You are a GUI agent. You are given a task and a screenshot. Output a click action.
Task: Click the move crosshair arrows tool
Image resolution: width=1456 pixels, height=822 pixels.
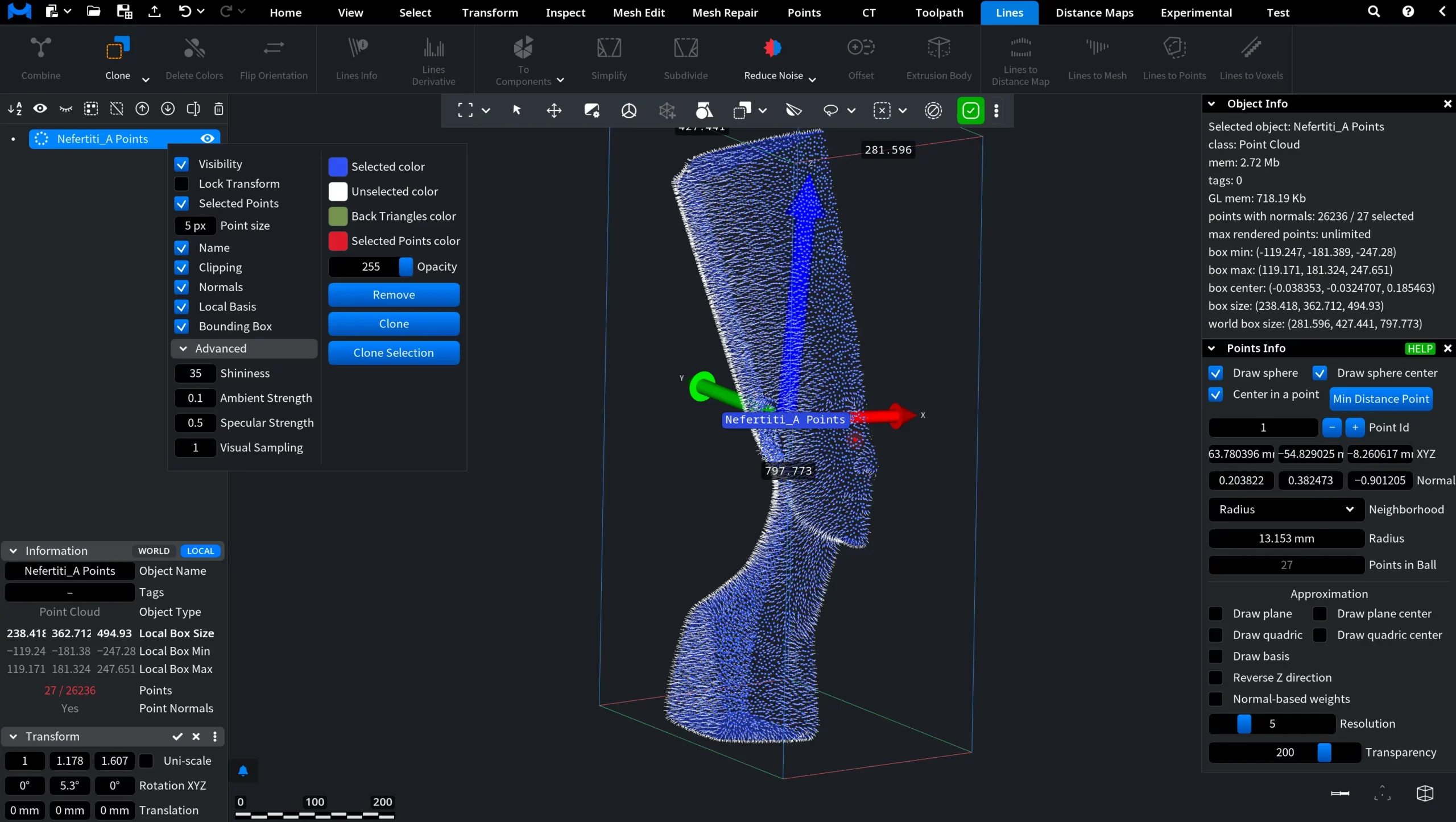554,110
